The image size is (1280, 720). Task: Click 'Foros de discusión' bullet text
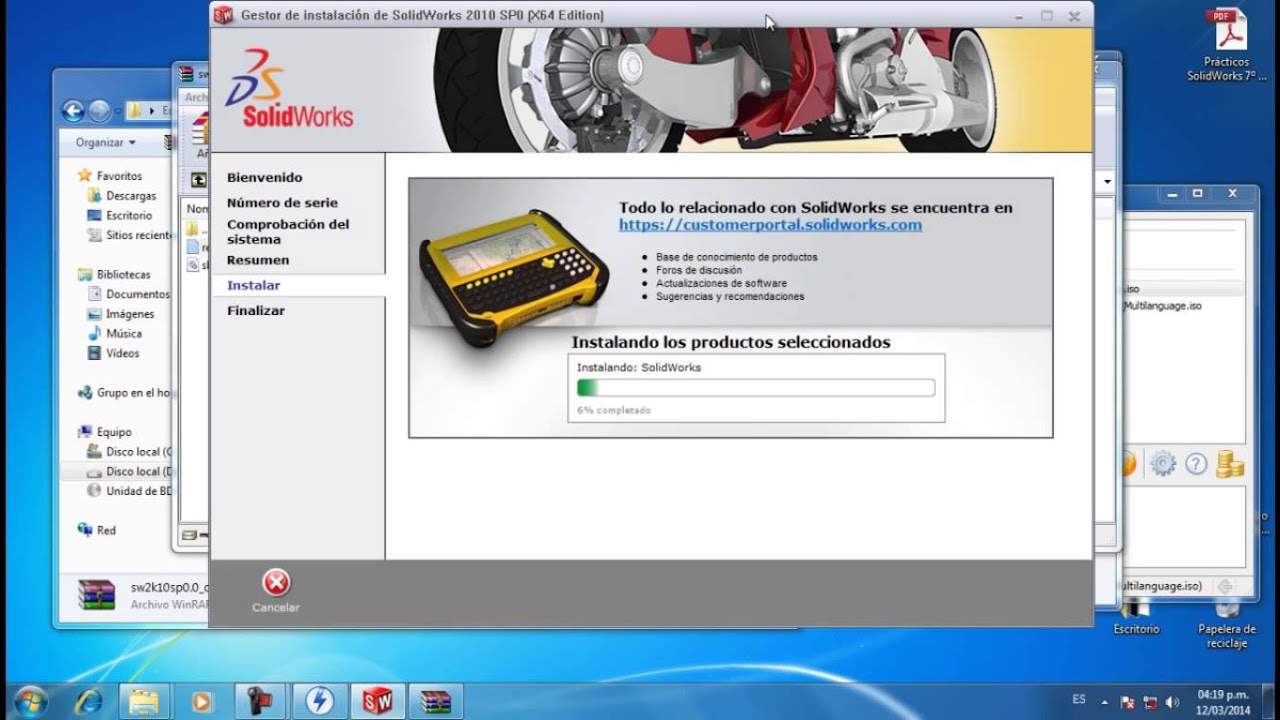click(x=699, y=270)
